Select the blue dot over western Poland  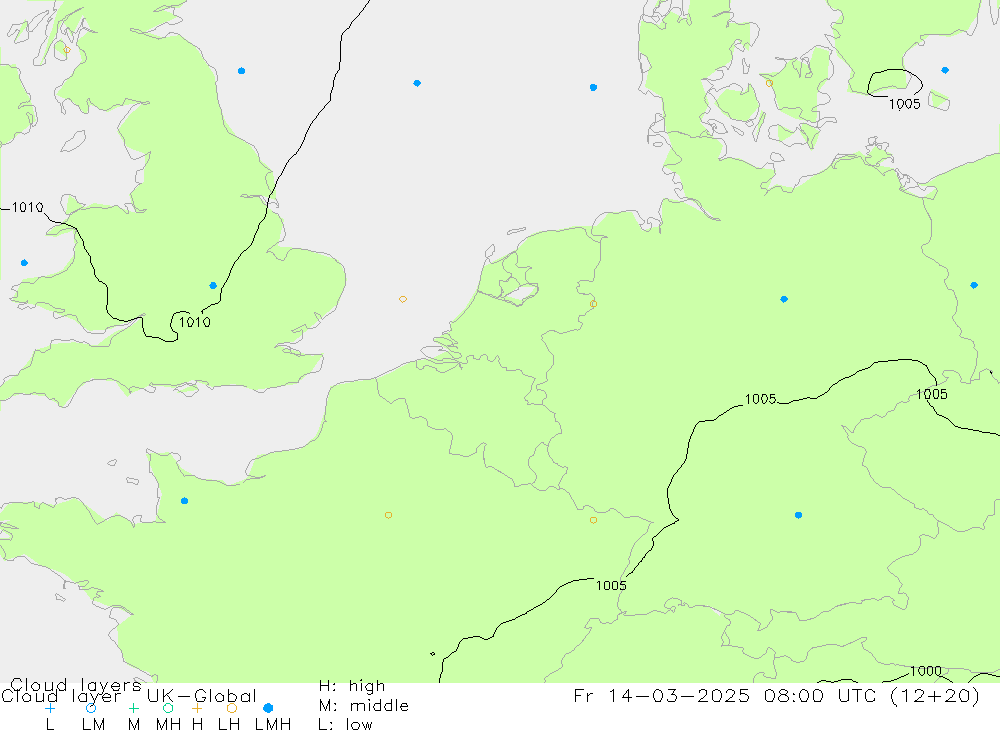click(x=974, y=285)
